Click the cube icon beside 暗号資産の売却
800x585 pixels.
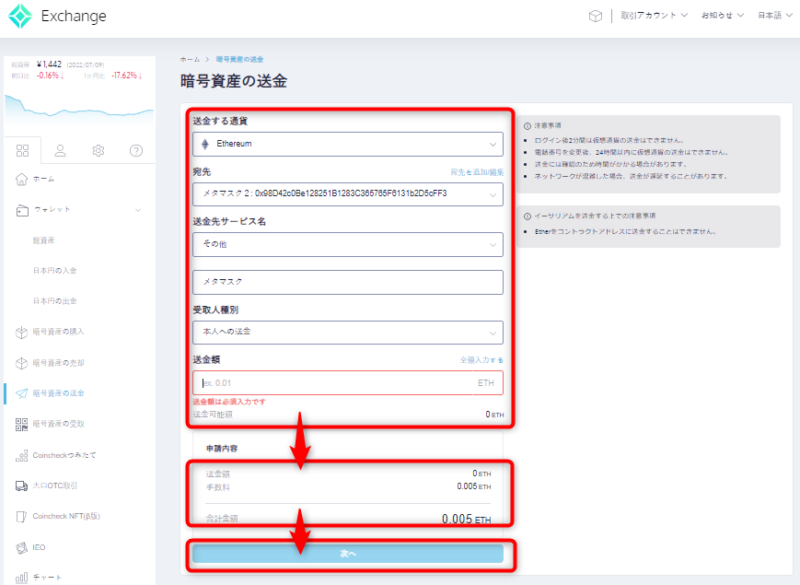coord(21,363)
